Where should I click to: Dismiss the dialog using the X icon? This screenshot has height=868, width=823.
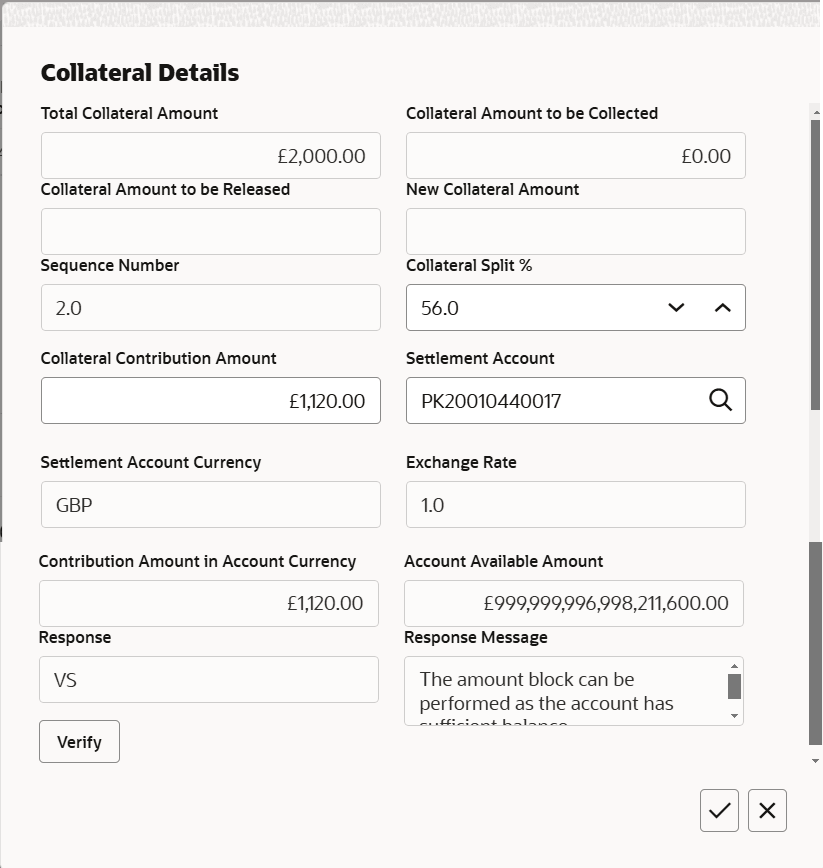[767, 810]
